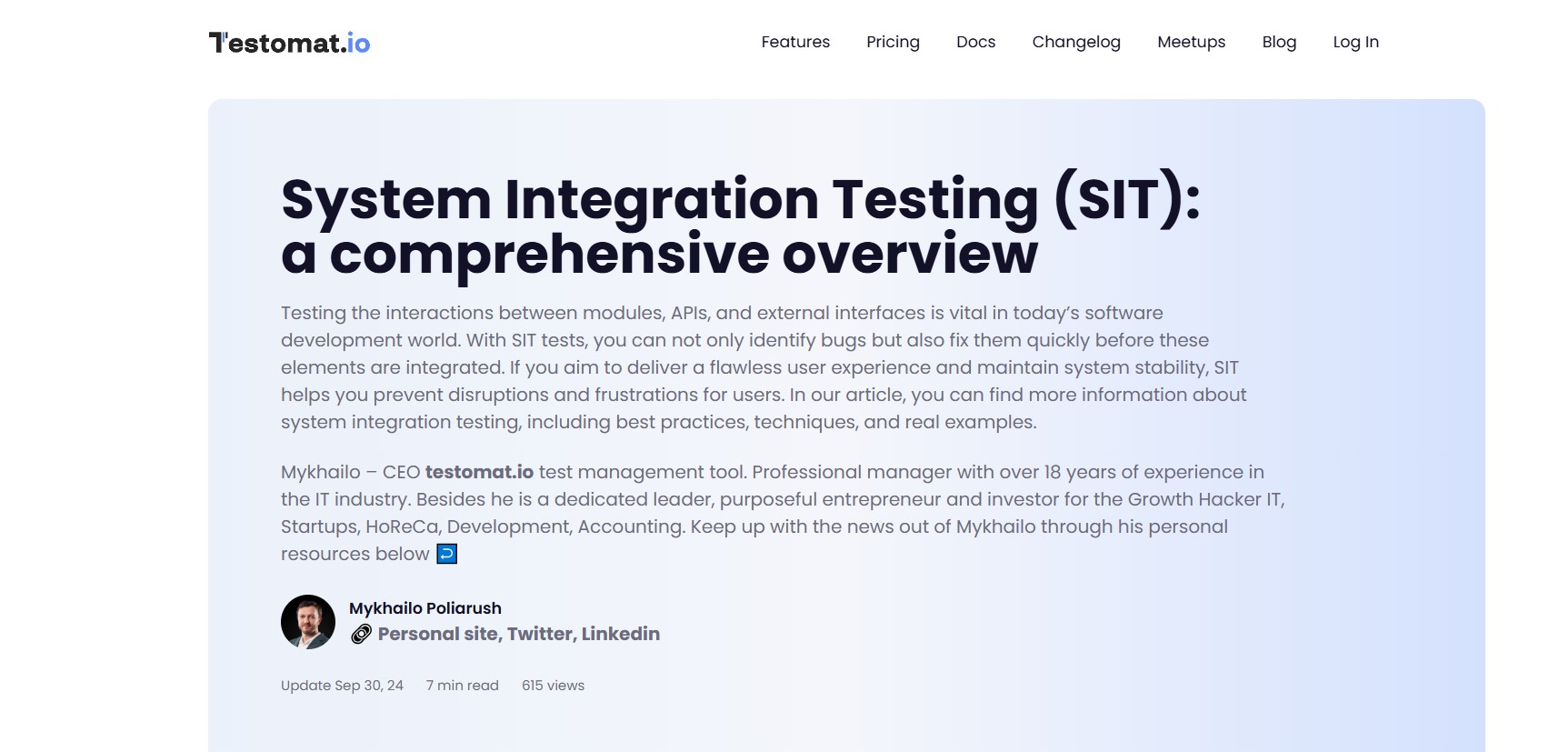Click the 'Update Sep 30, 24' date text
Screen dimensions: 1568x752
342,686
